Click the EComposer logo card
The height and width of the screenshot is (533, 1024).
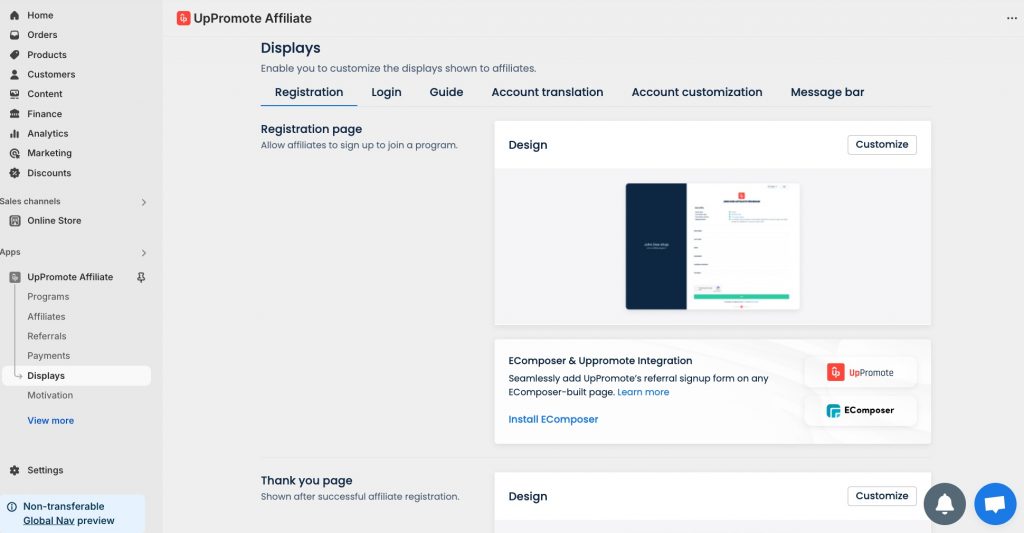pyautogui.click(x=860, y=410)
